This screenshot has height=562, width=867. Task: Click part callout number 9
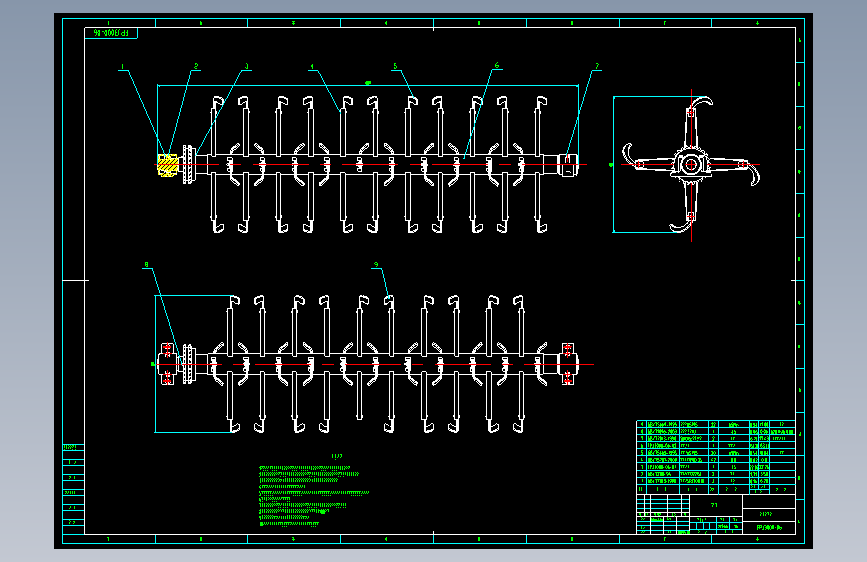376,265
